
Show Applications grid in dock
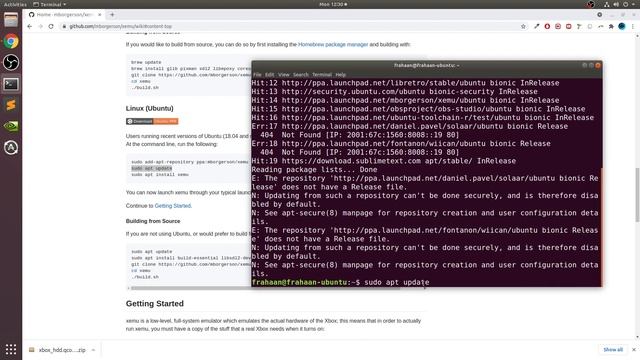point(11,349)
